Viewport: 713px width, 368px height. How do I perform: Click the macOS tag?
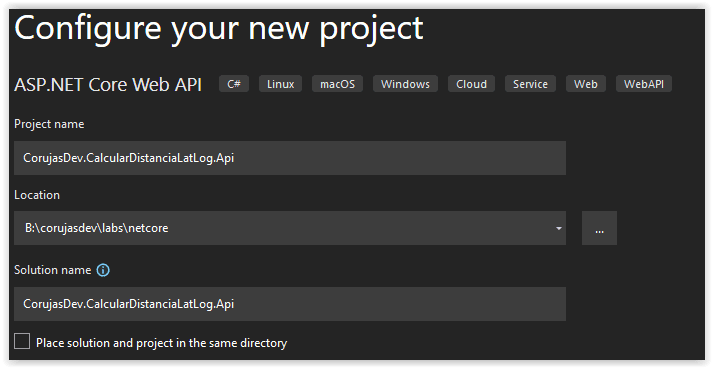coord(337,84)
